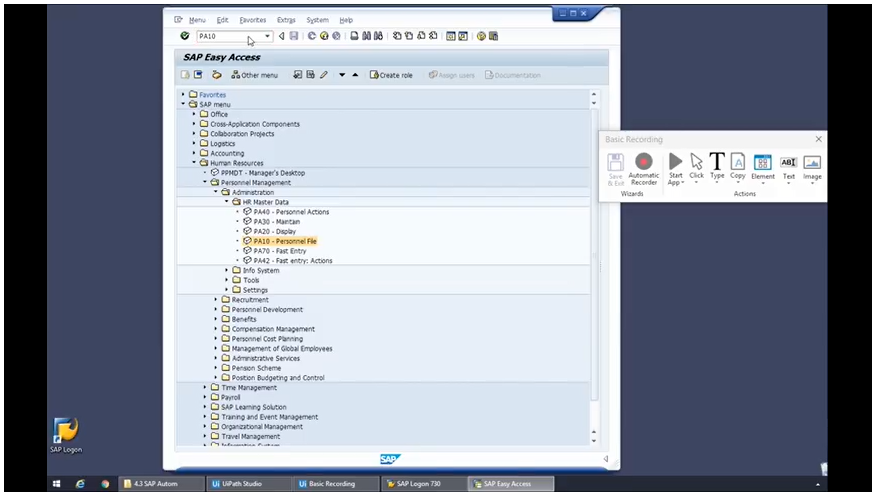Click the Help question mark icon
Image resolution: width=877 pixels, height=495 pixels.
481,36
